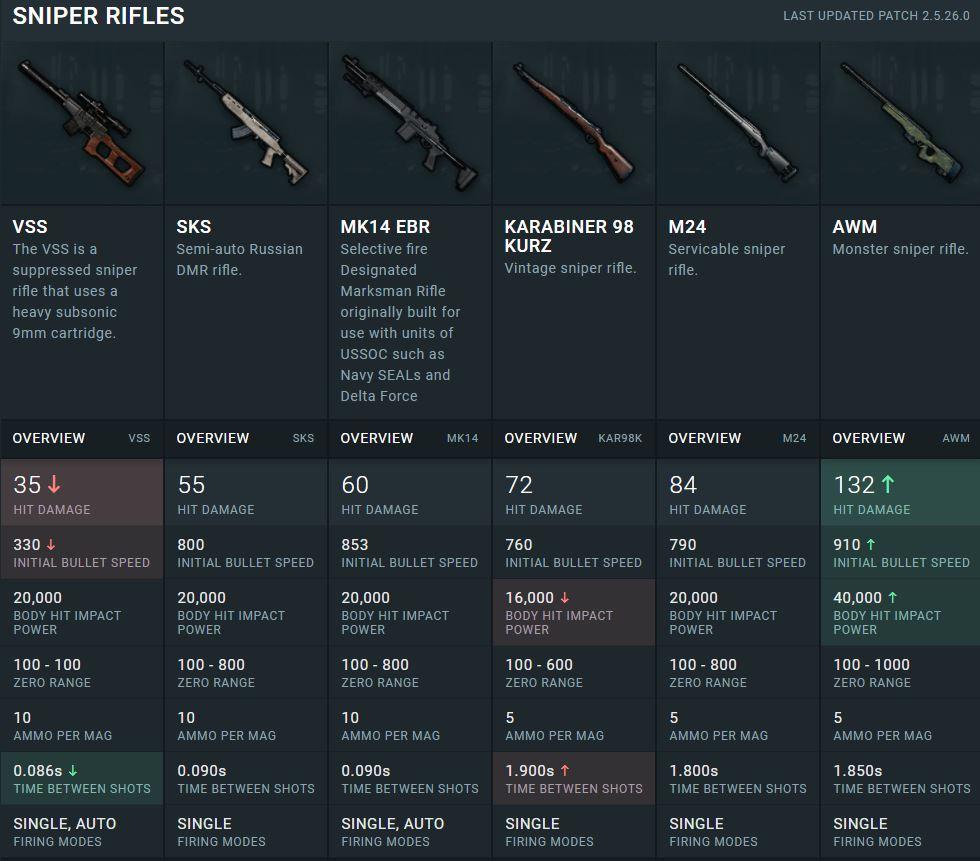Open the VSS rifle thumbnail
The image size is (980, 861).
pyautogui.click(x=82, y=123)
